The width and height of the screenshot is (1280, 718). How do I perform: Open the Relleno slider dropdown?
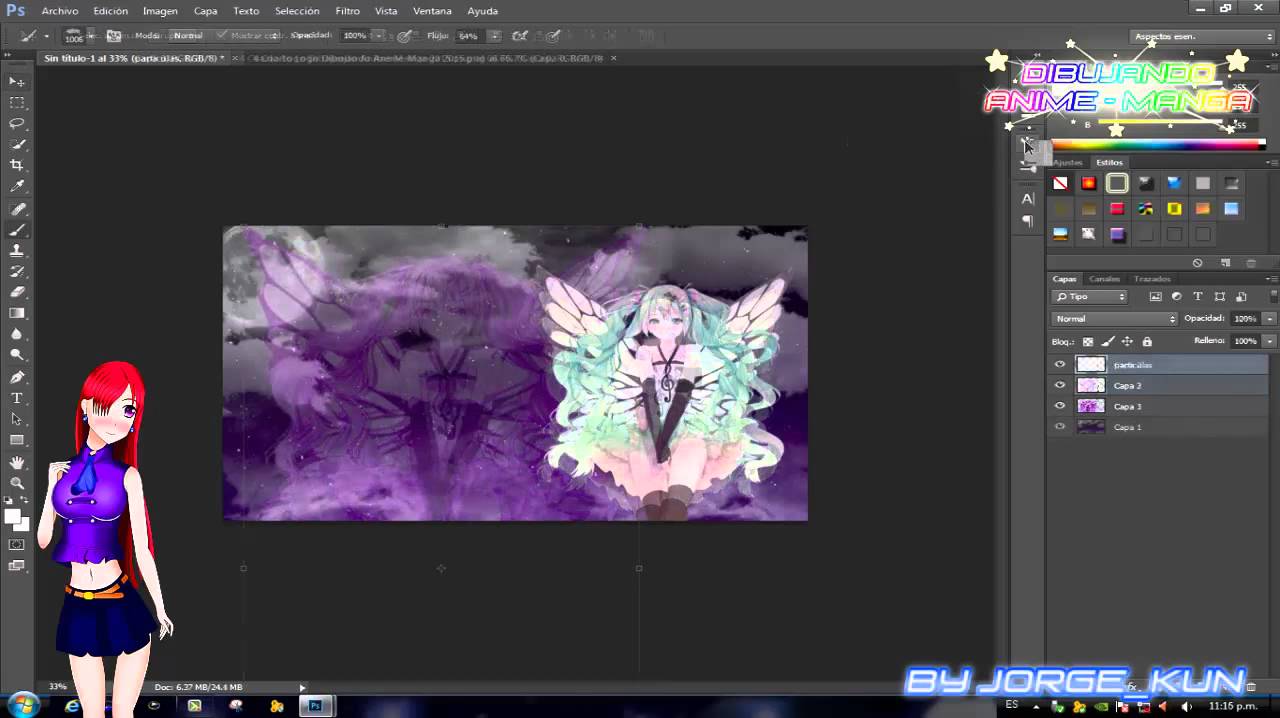point(1270,341)
